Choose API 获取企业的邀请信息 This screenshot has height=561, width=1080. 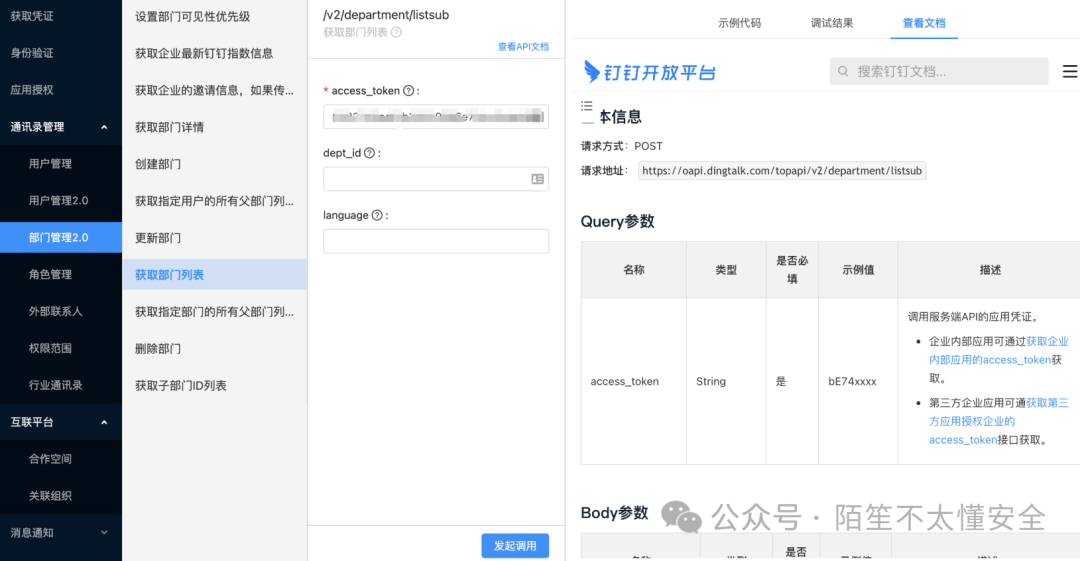pyautogui.click(x=214, y=90)
